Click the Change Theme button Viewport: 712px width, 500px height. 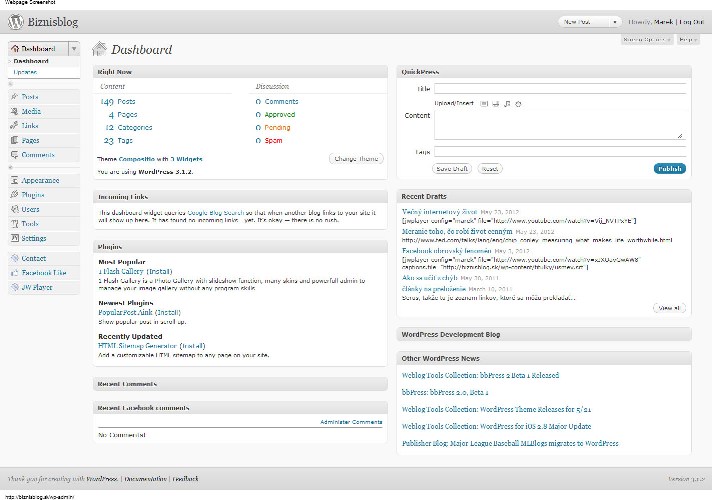coord(356,158)
